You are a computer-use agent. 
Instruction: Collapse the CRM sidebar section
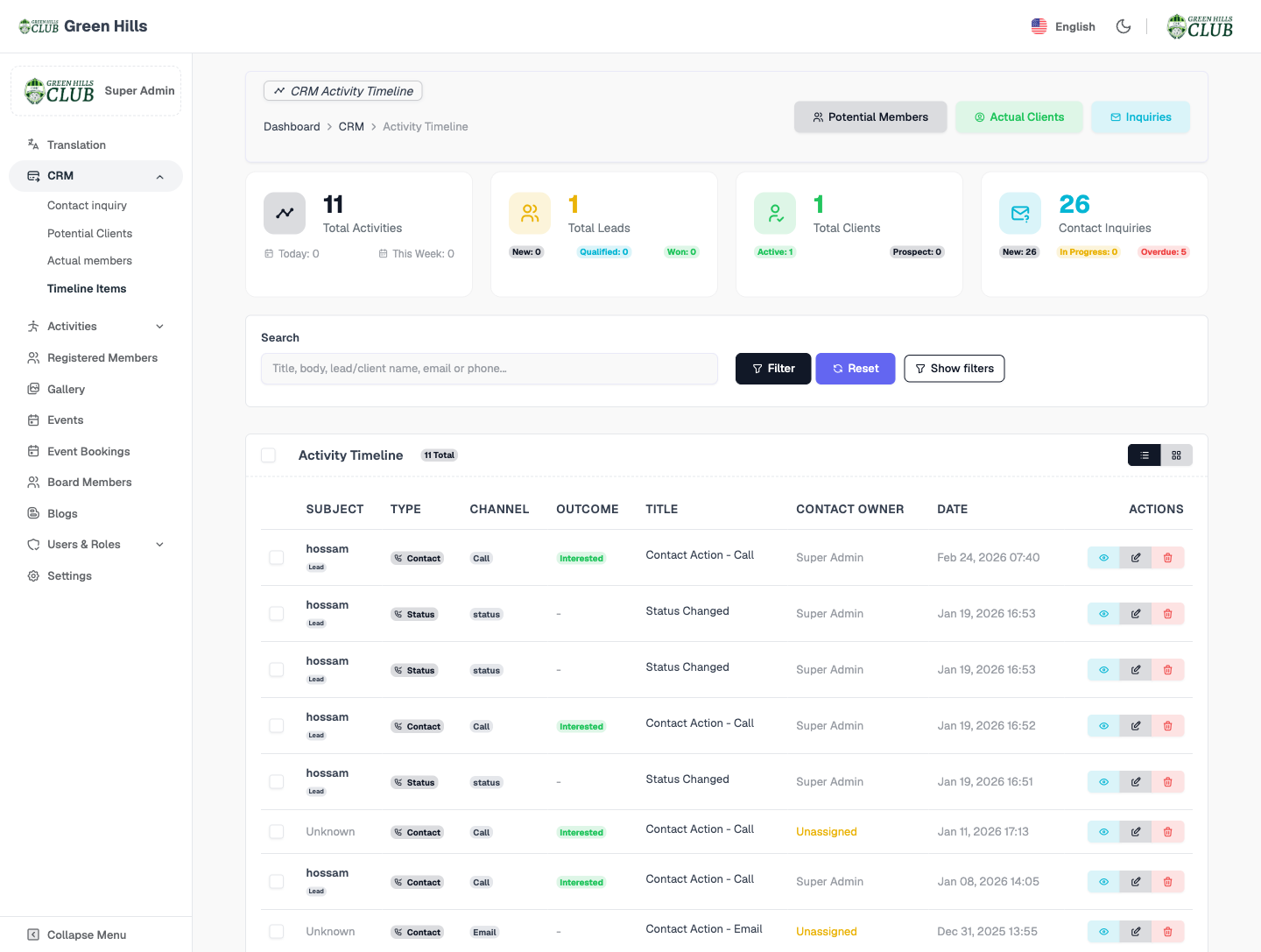coord(96,176)
